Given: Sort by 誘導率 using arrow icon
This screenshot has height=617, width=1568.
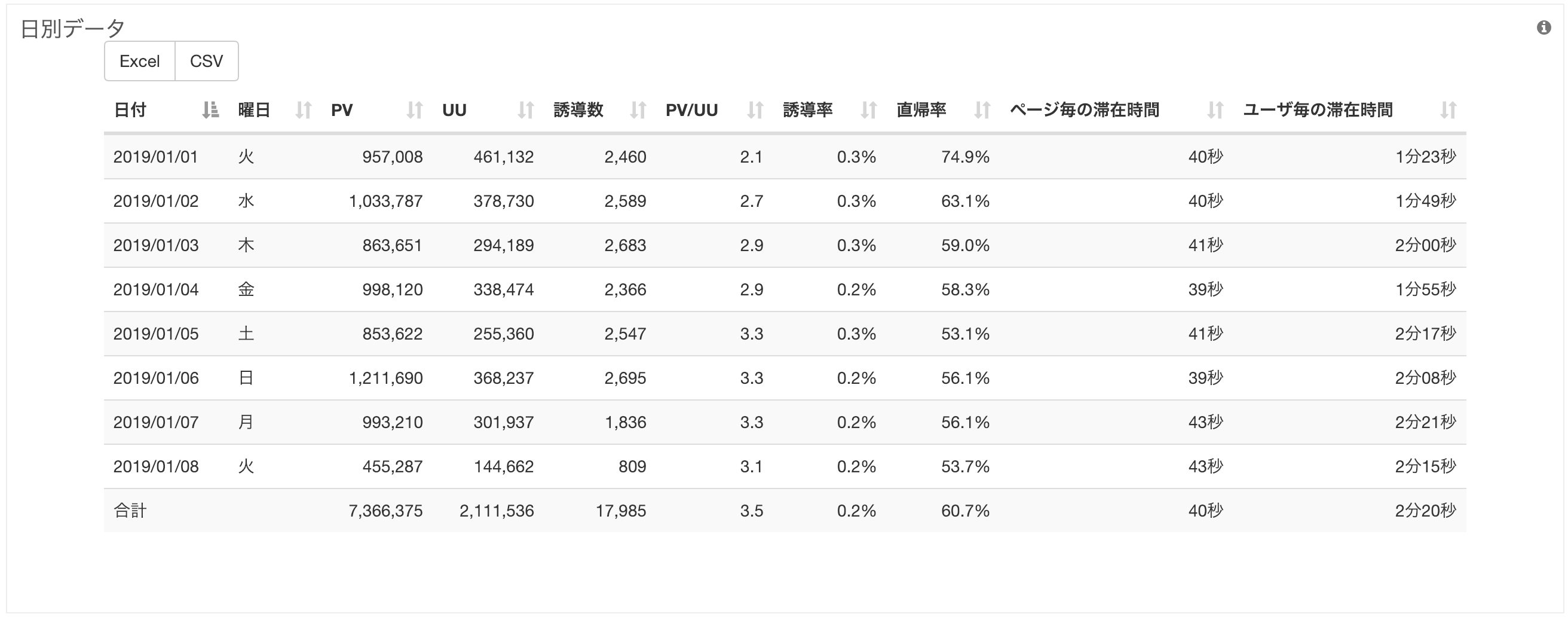Looking at the screenshot, I should point(869,110).
